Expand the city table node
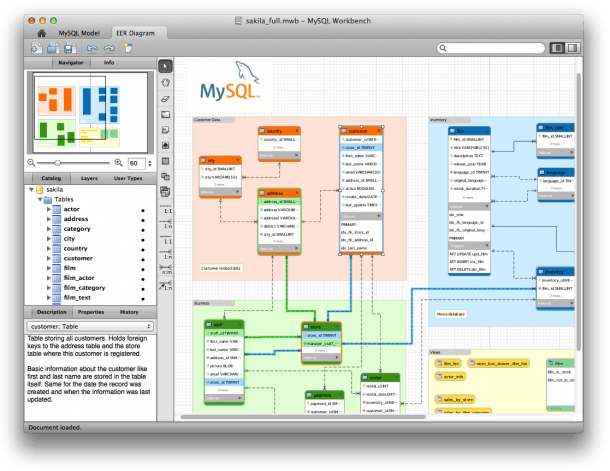The width and height of the screenshot is (610, 471). (x=49, y=239)
